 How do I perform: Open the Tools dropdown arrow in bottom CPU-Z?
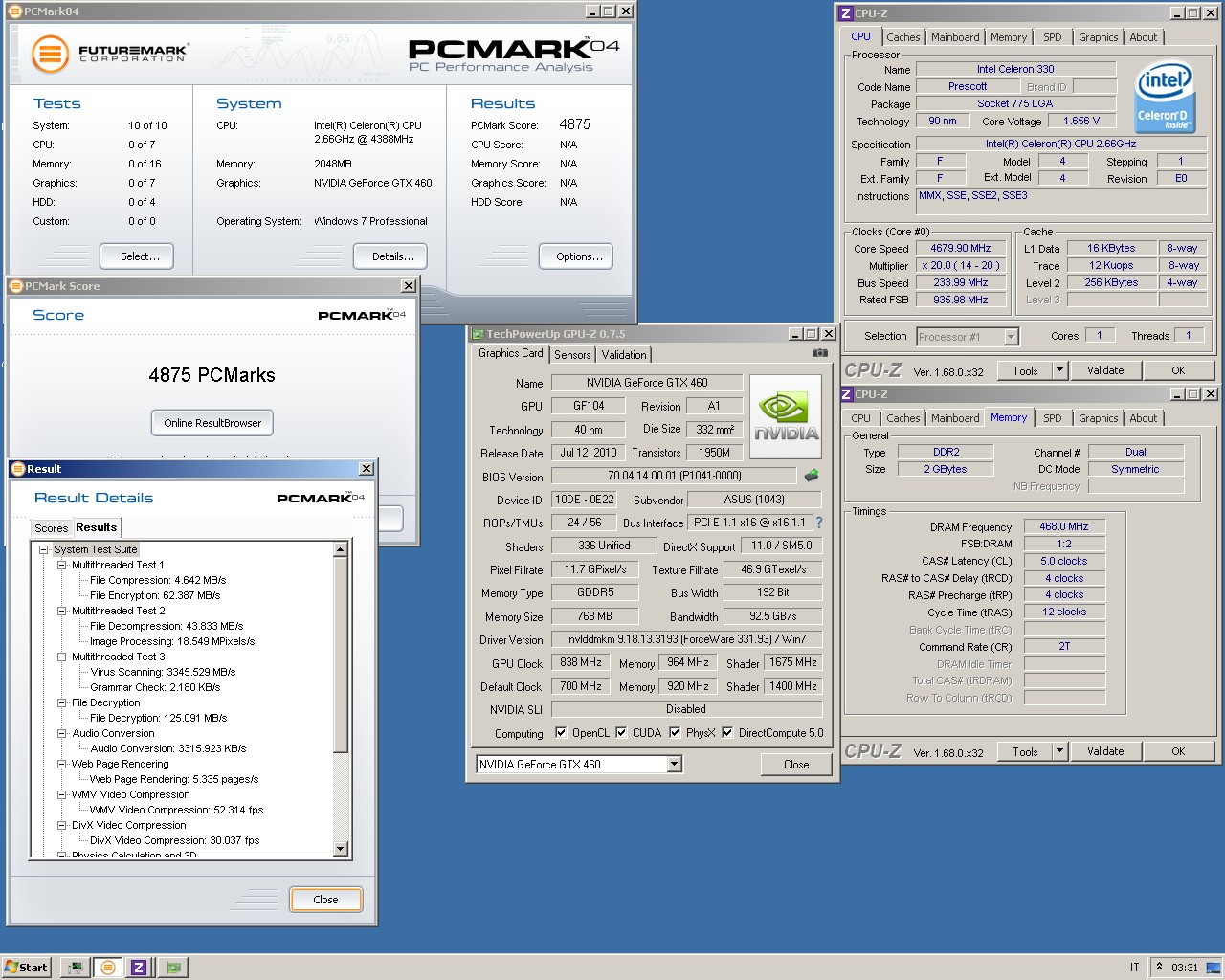(x=1059, y=751)
